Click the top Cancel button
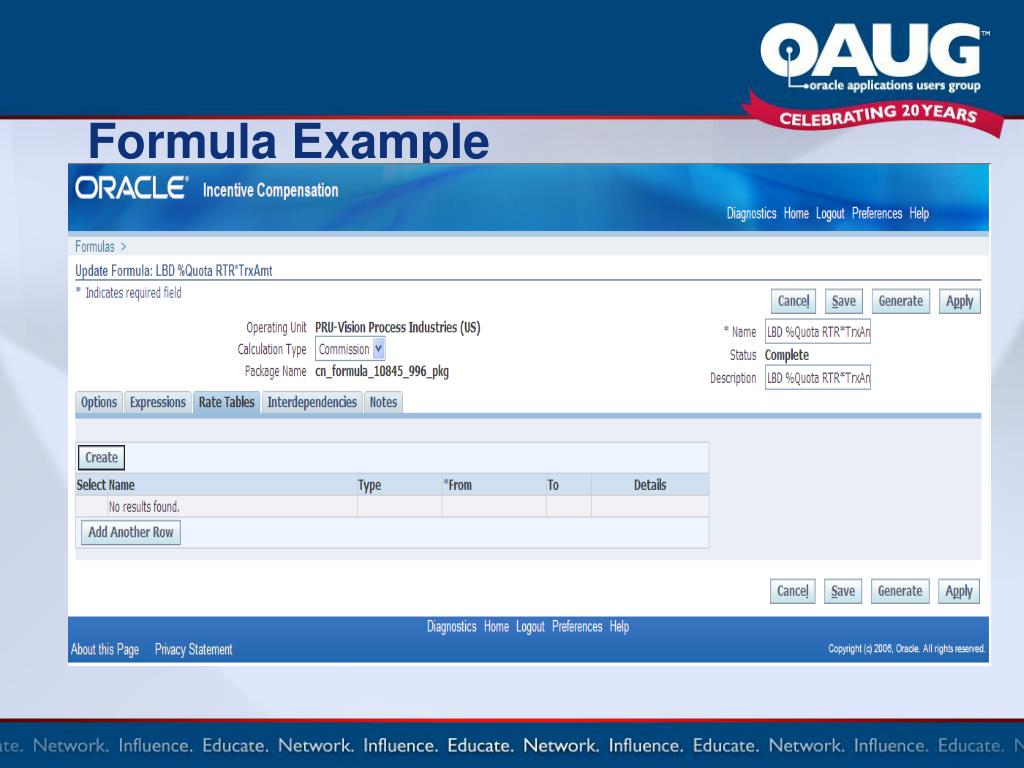 (x=793, y=301)
